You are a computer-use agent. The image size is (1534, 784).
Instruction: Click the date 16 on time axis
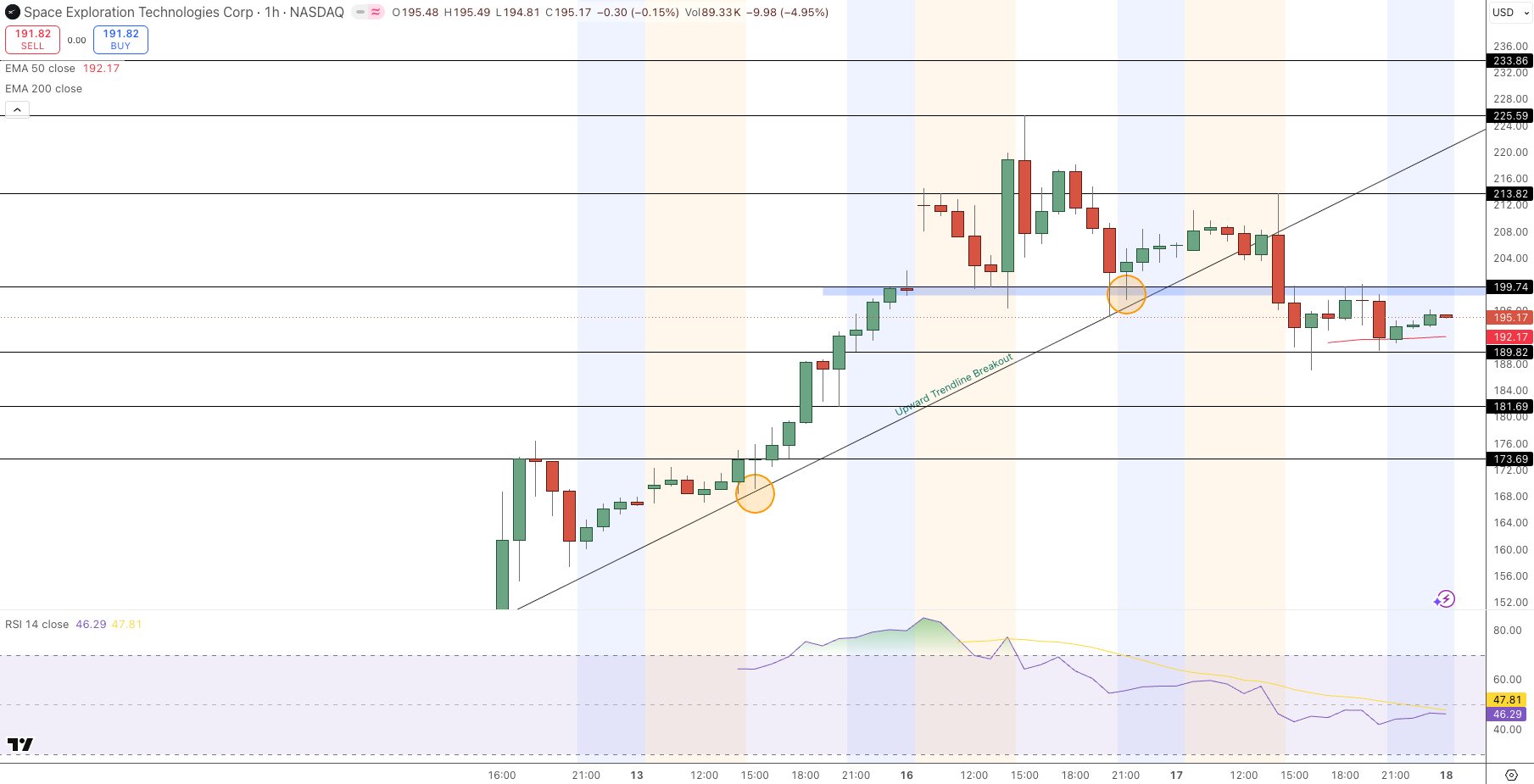(x=906, y=776)
